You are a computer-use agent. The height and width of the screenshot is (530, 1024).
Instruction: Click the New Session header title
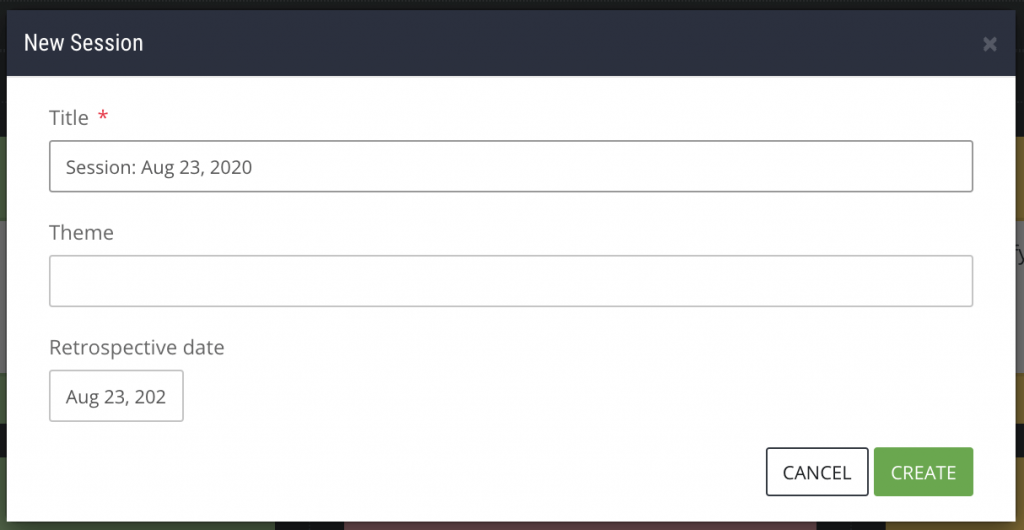click(x=83, y=43)
